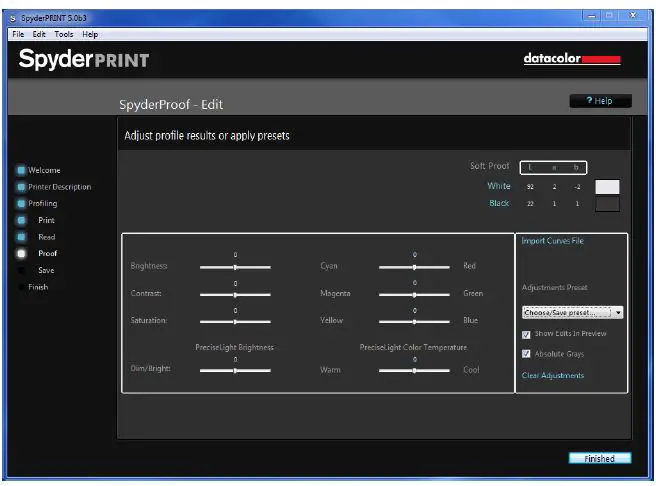Image resolution: width=656 pixels, height=486 pixels.
Task: Click the Contrast slider handle
Action: coord(235,295)
